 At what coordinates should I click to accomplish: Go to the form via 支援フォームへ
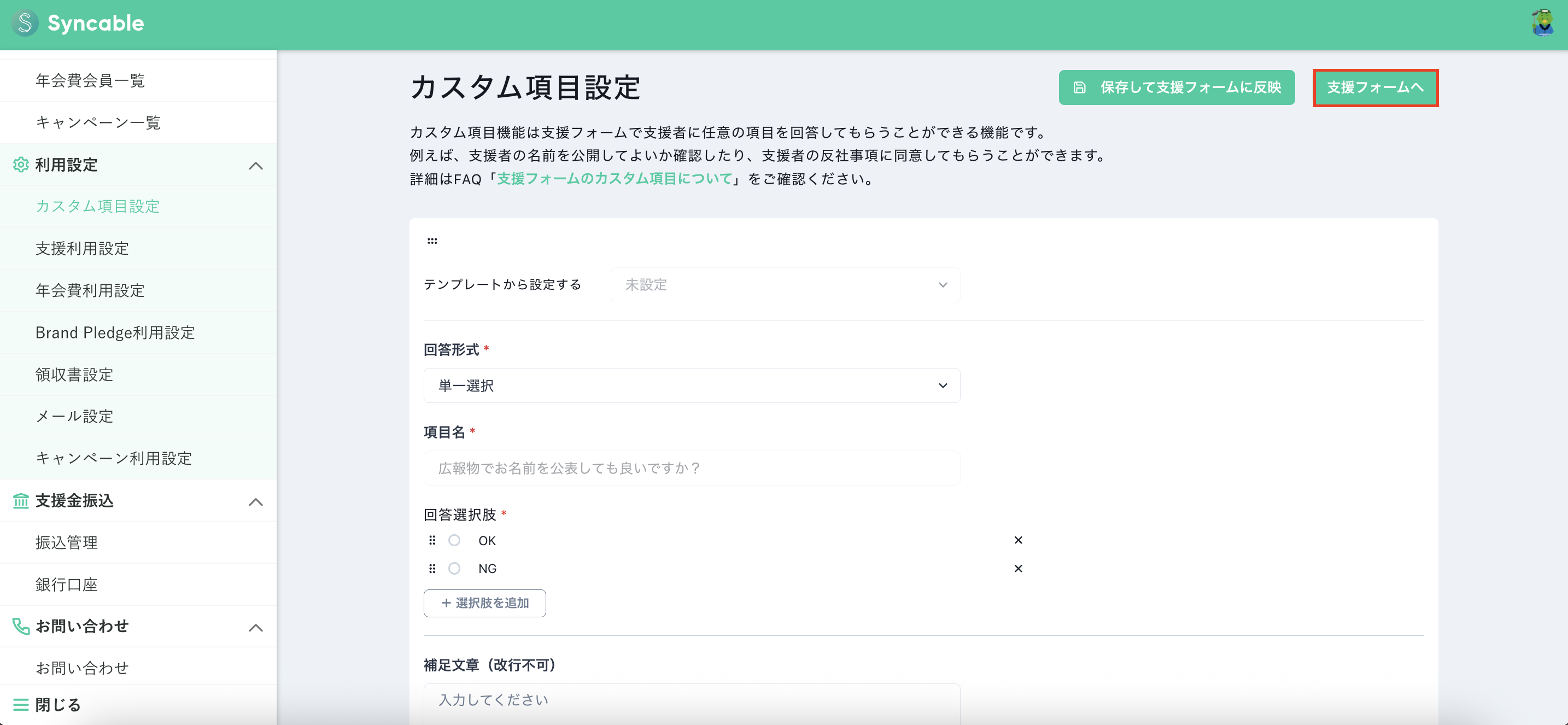click(x=1376, y=87)
